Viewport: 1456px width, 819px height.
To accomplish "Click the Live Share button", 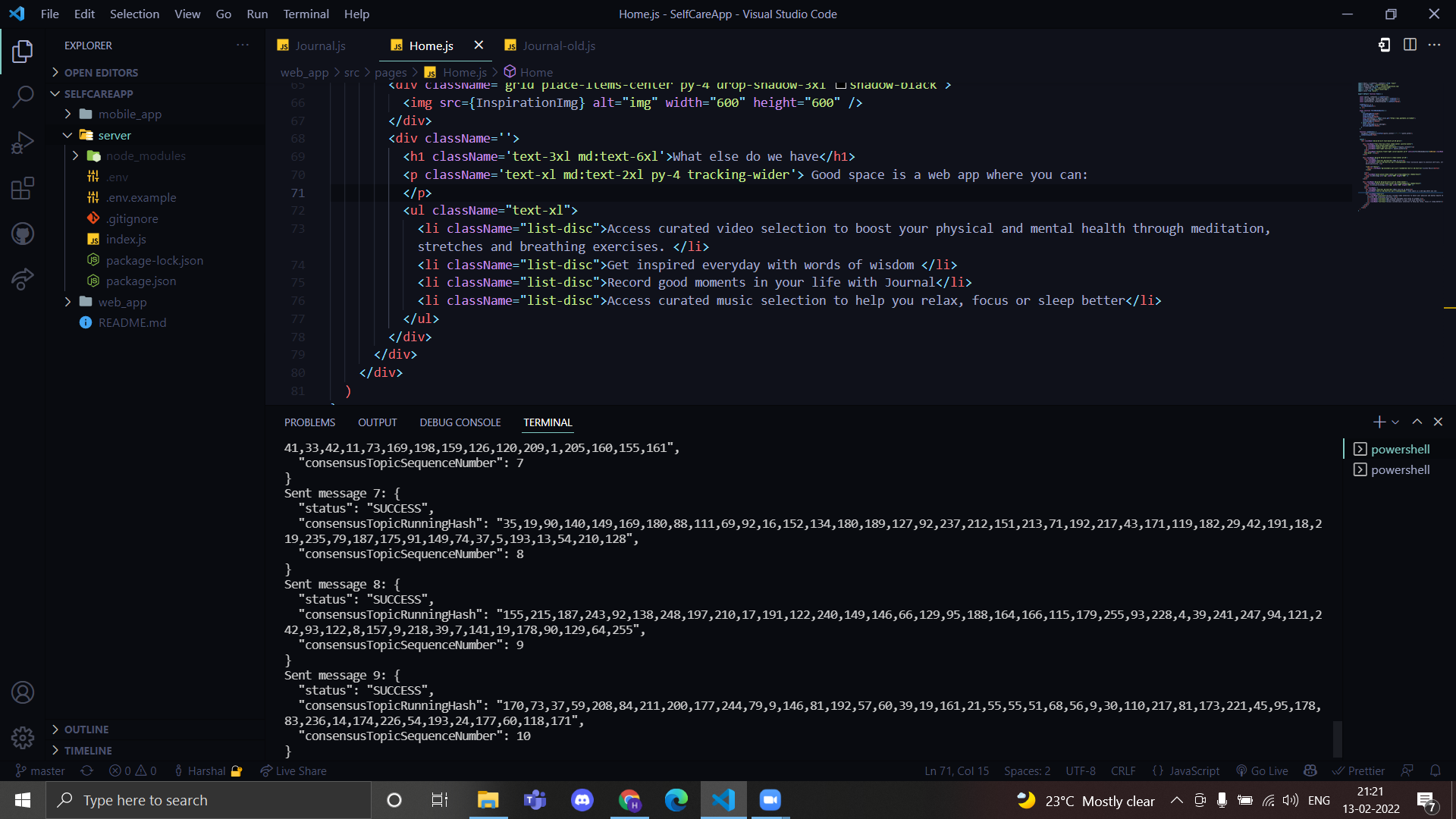I will (x=293, y=770).
